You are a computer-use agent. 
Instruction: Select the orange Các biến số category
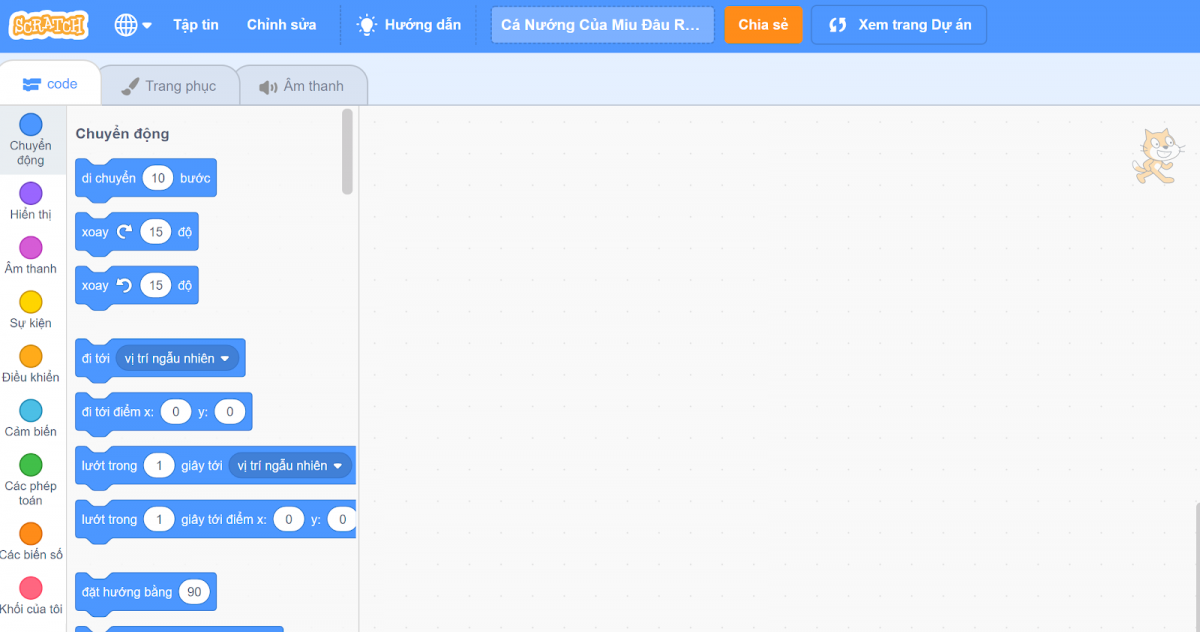[x=31, y=534]
